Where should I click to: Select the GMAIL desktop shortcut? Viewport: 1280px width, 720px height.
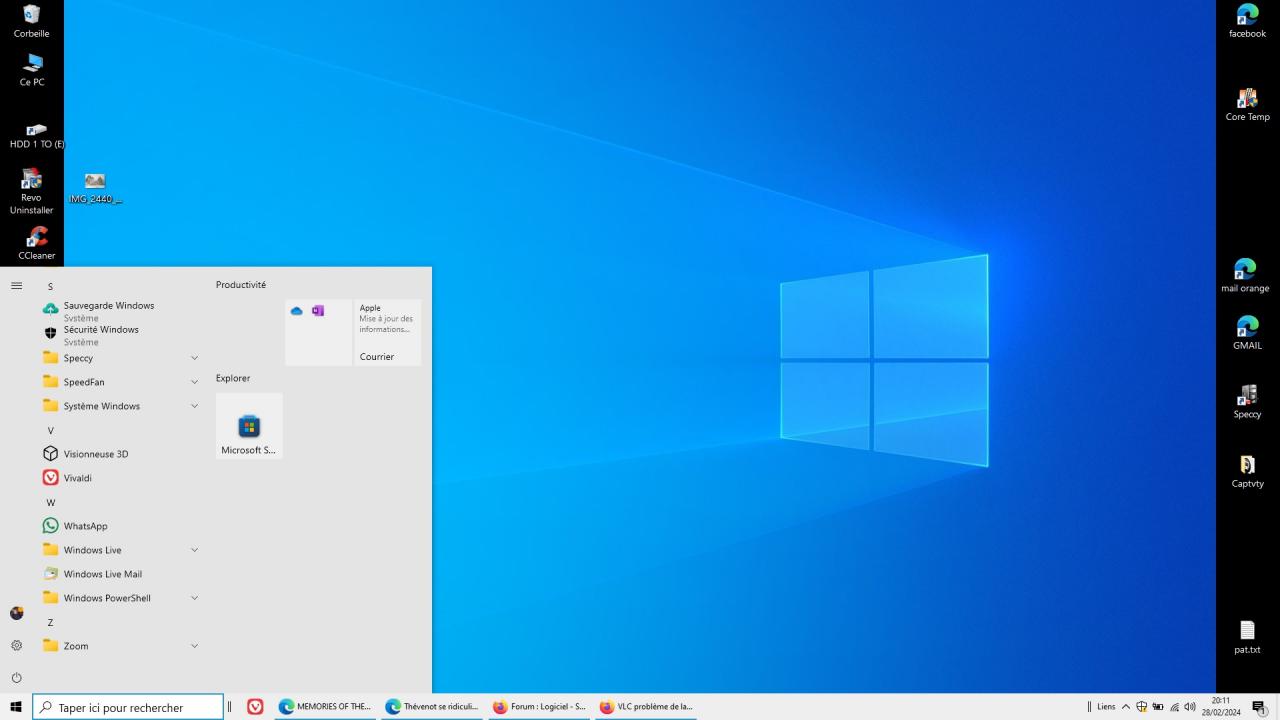click(1247, 333)
